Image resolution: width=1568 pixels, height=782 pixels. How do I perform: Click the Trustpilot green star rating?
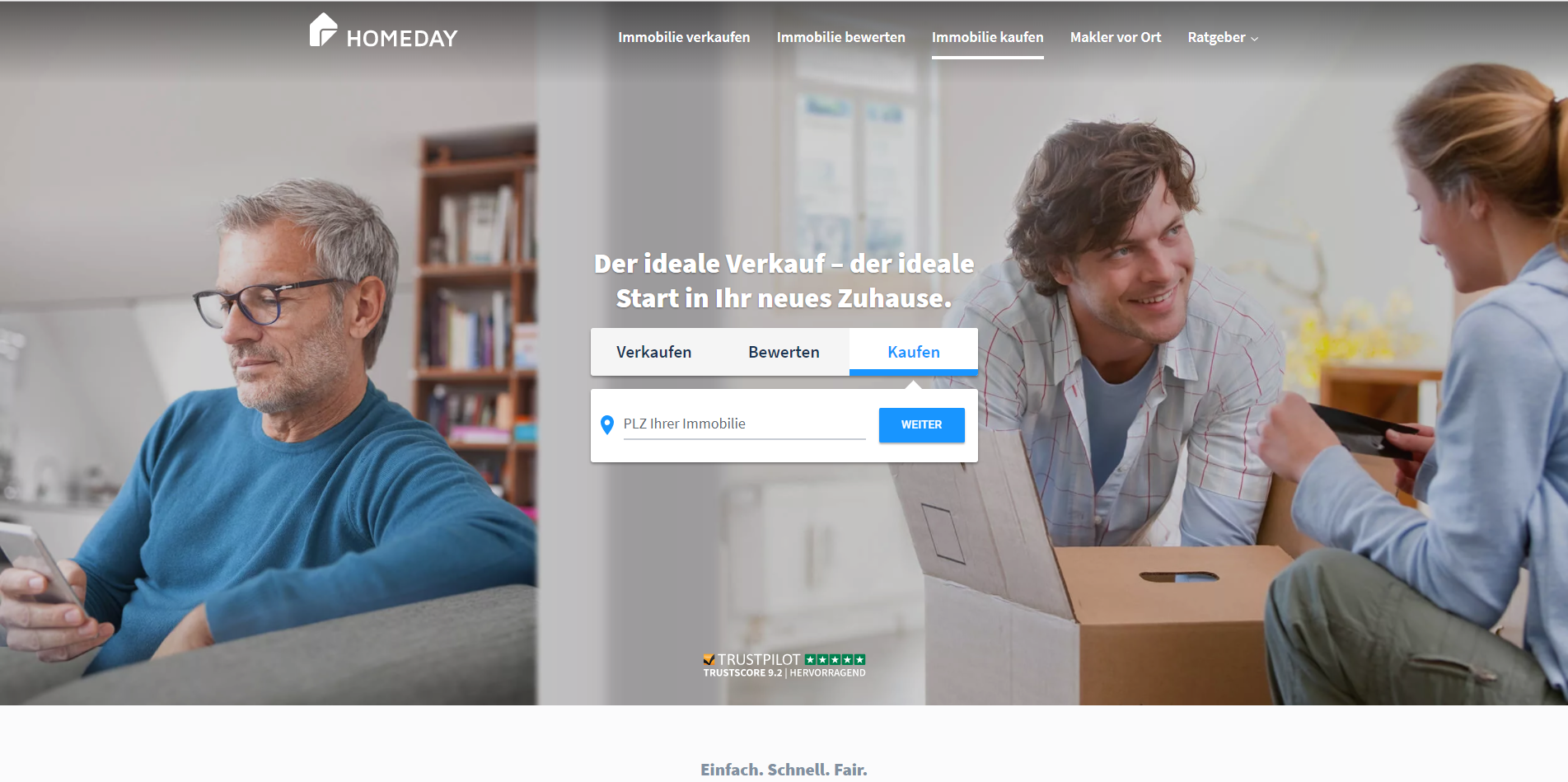coord(835,659)
